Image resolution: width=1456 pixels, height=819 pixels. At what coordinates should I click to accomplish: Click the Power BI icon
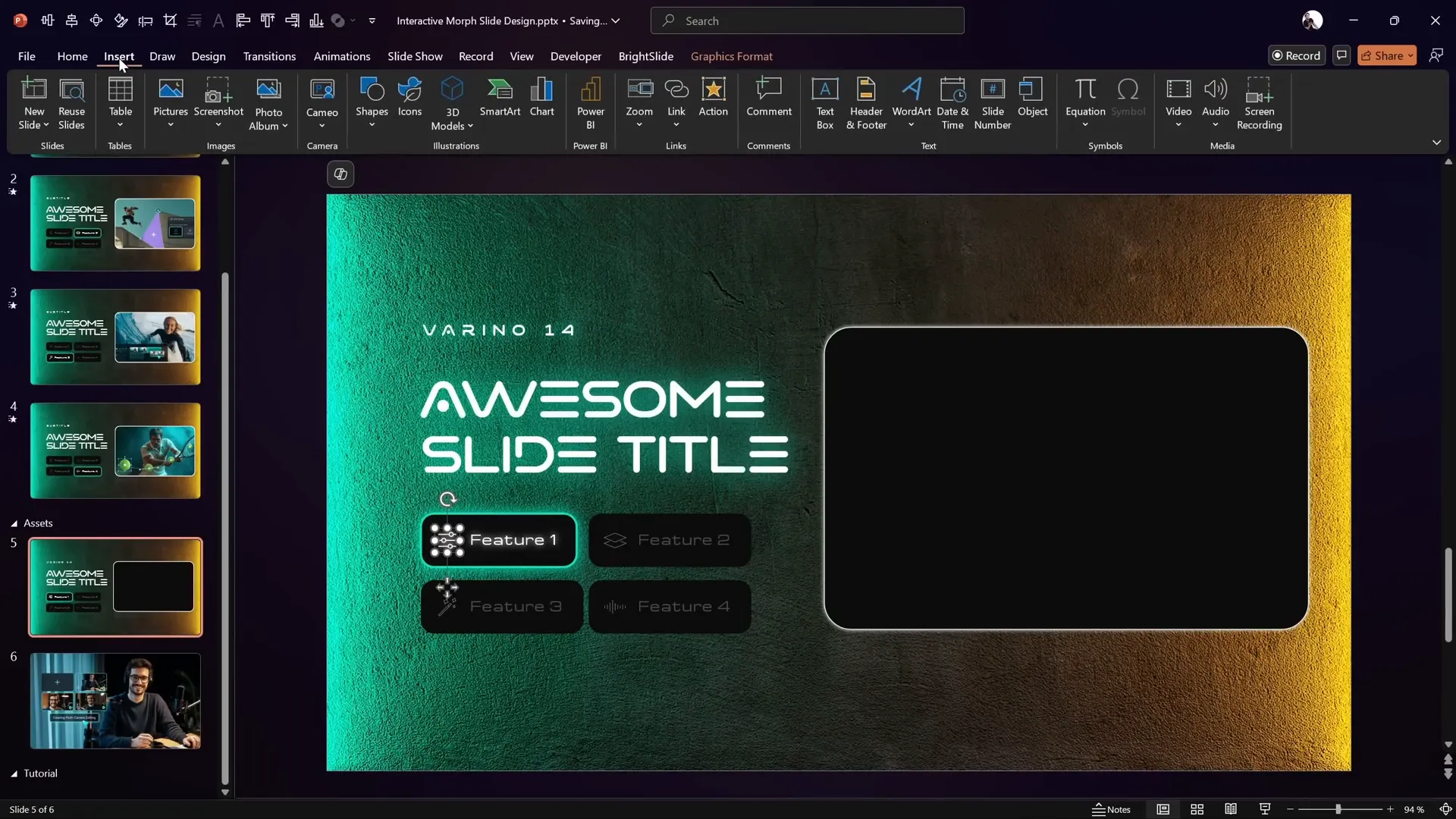coord(591,89)
